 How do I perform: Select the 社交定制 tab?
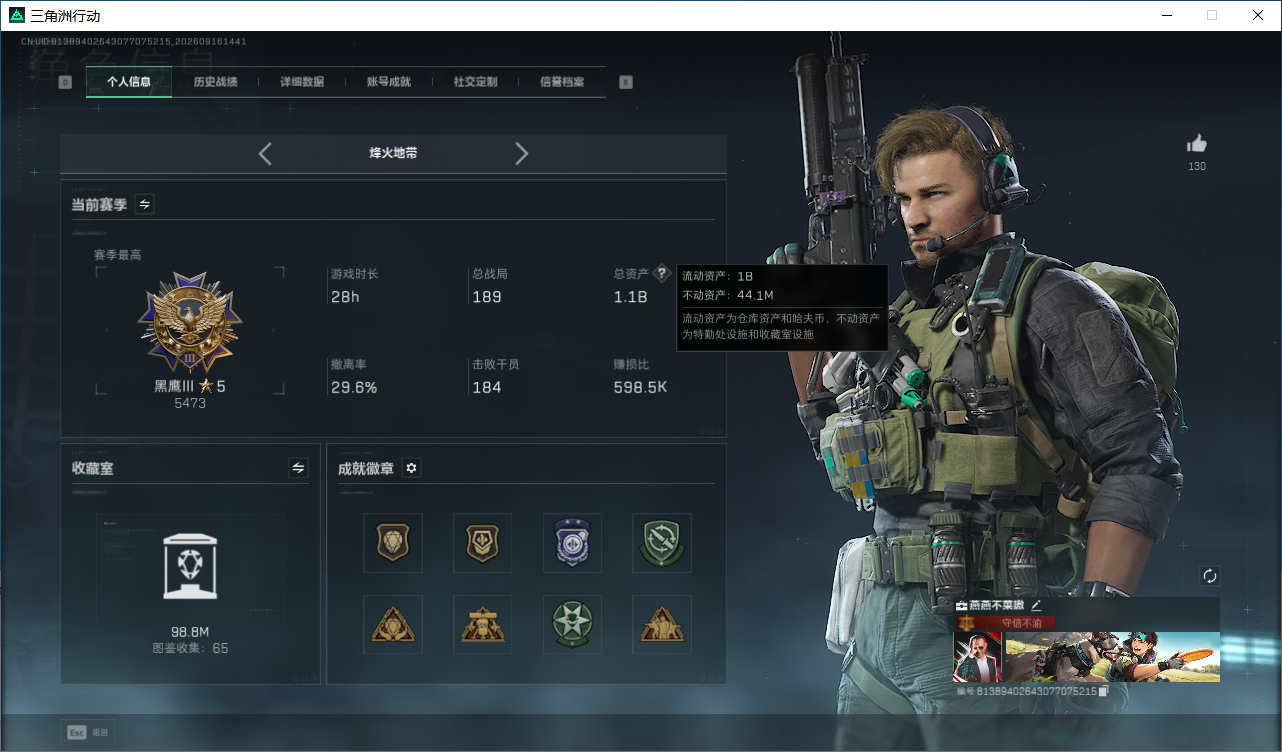(475, 82)
